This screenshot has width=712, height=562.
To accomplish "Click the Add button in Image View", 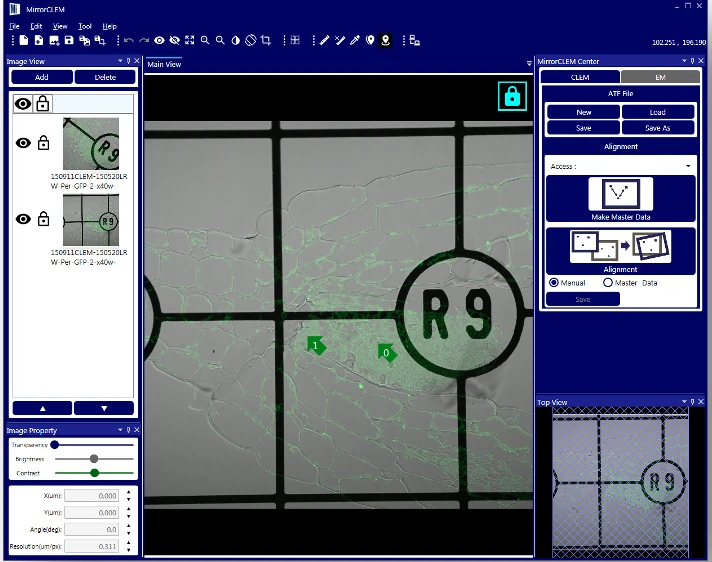I will [x=42, y=77].
